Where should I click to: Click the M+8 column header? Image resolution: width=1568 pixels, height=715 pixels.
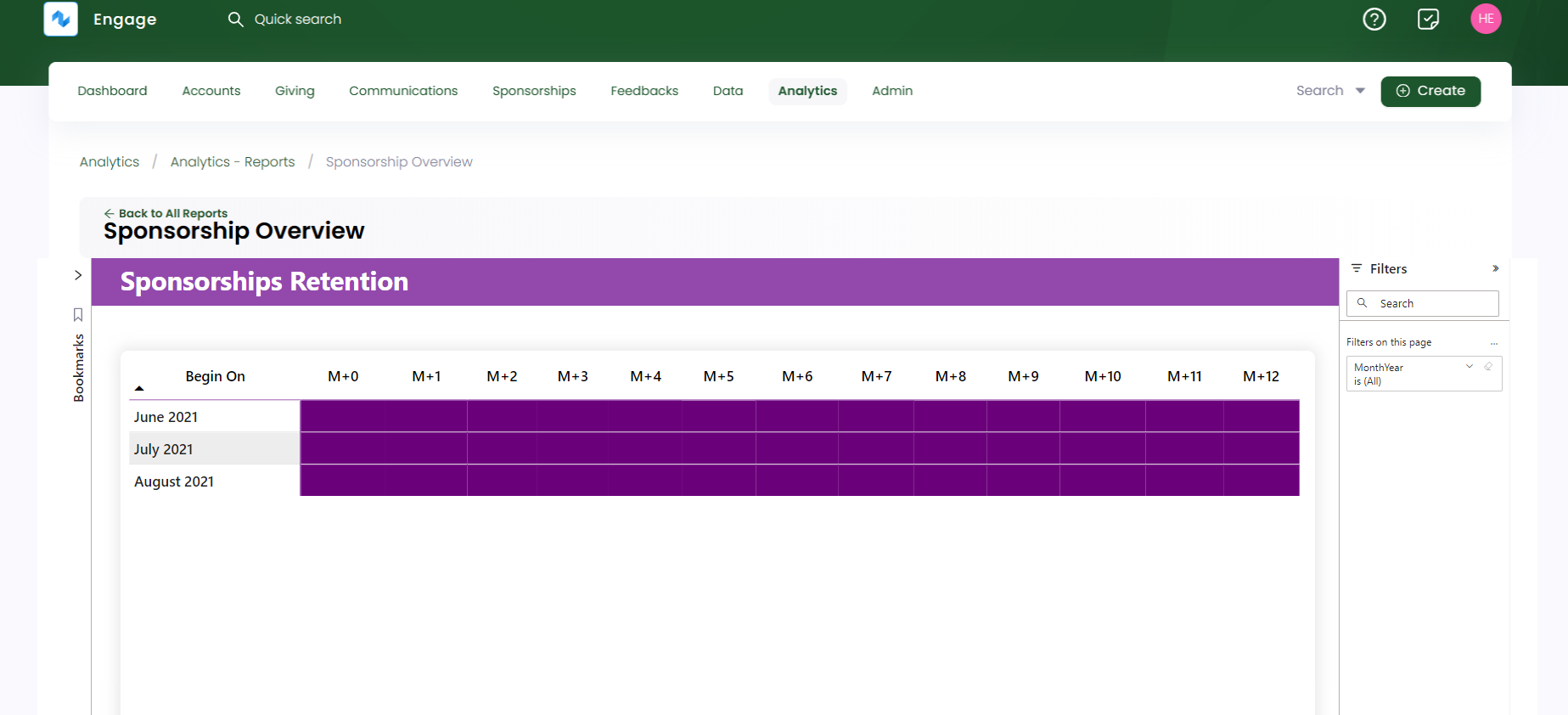(951, 376)
